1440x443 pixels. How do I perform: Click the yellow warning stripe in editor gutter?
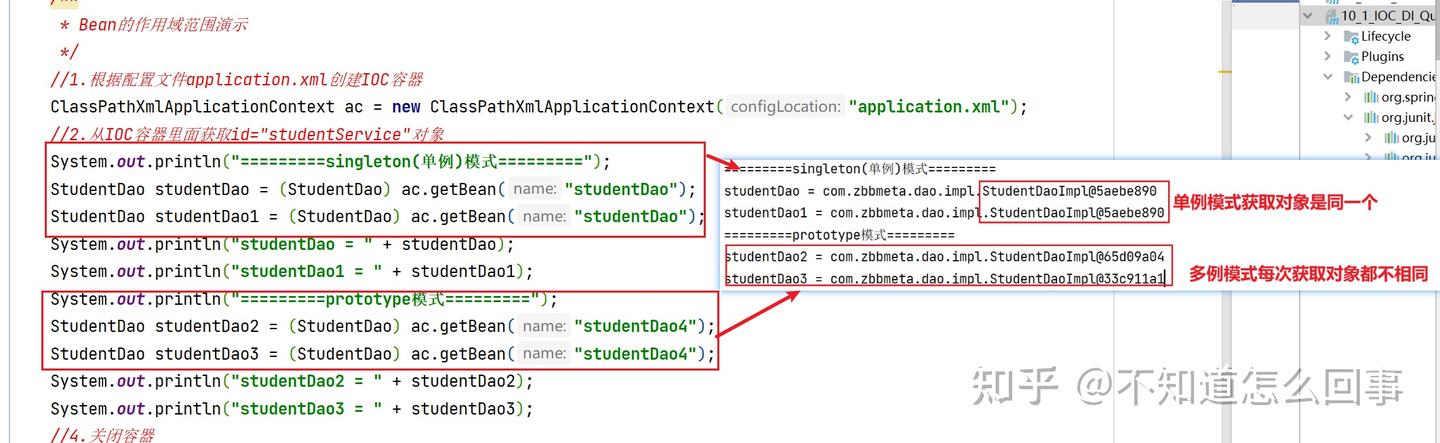1226,73
